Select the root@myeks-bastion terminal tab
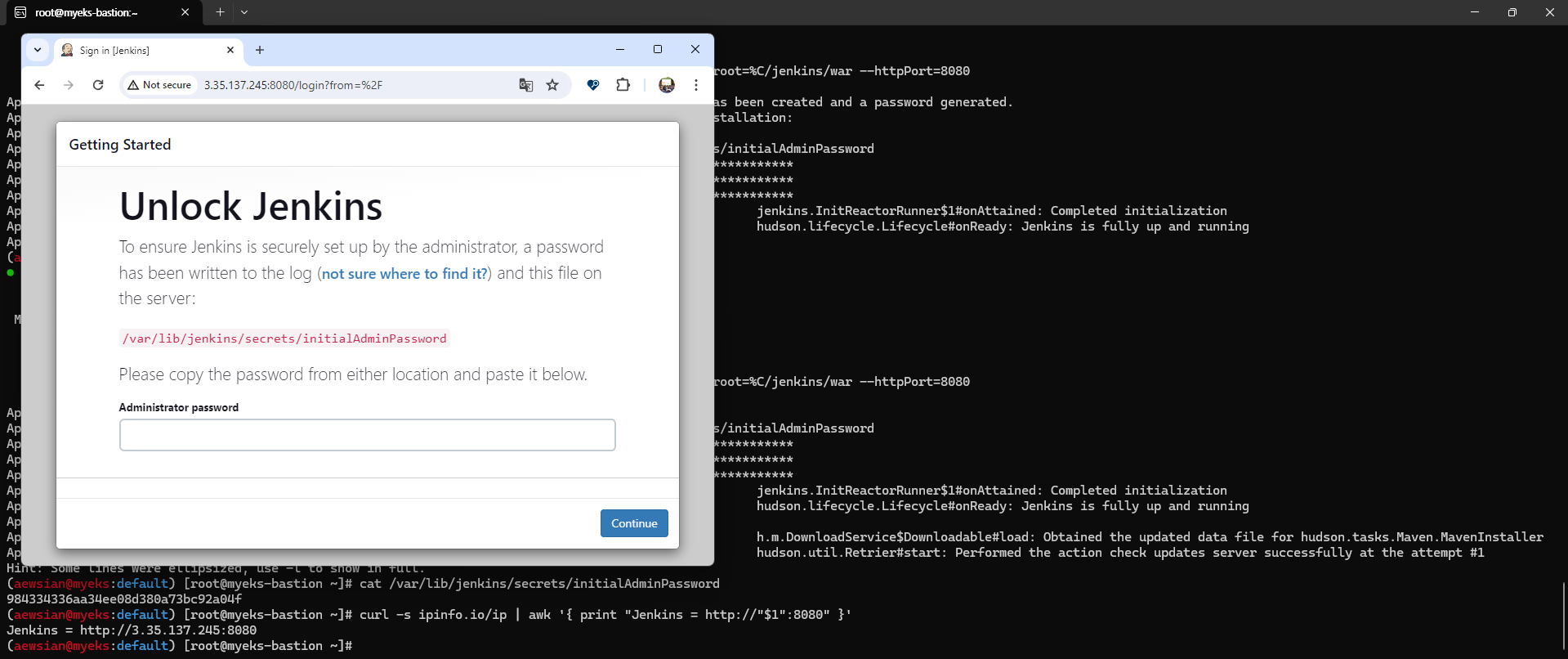Screen dimensions: 1568x659 102,12
